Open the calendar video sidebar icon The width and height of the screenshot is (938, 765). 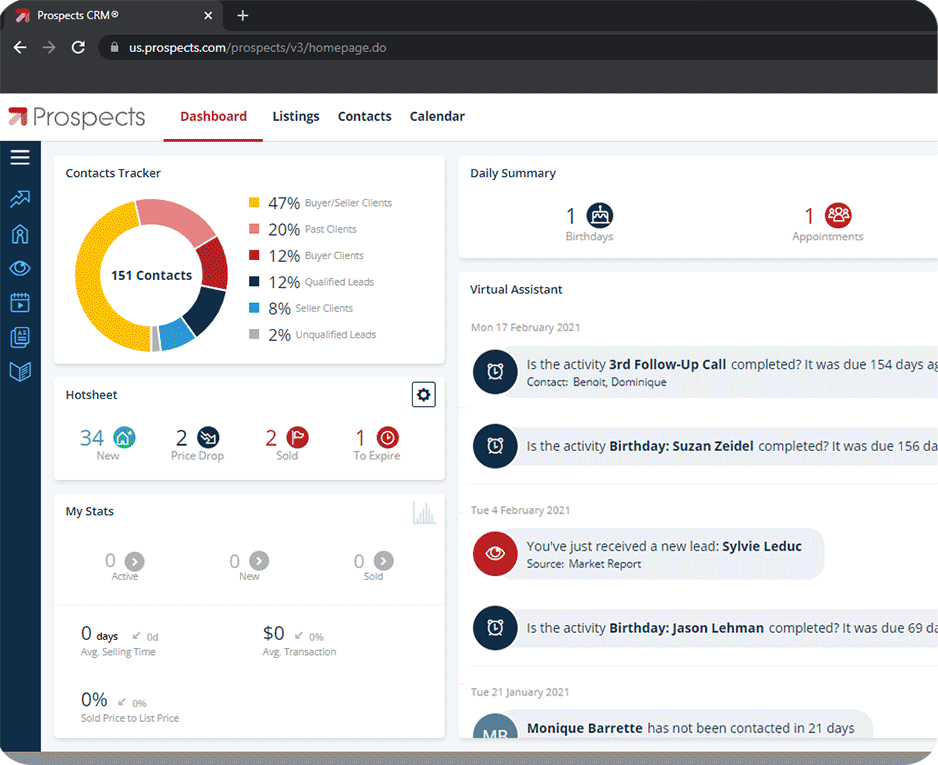pos(20,303)
